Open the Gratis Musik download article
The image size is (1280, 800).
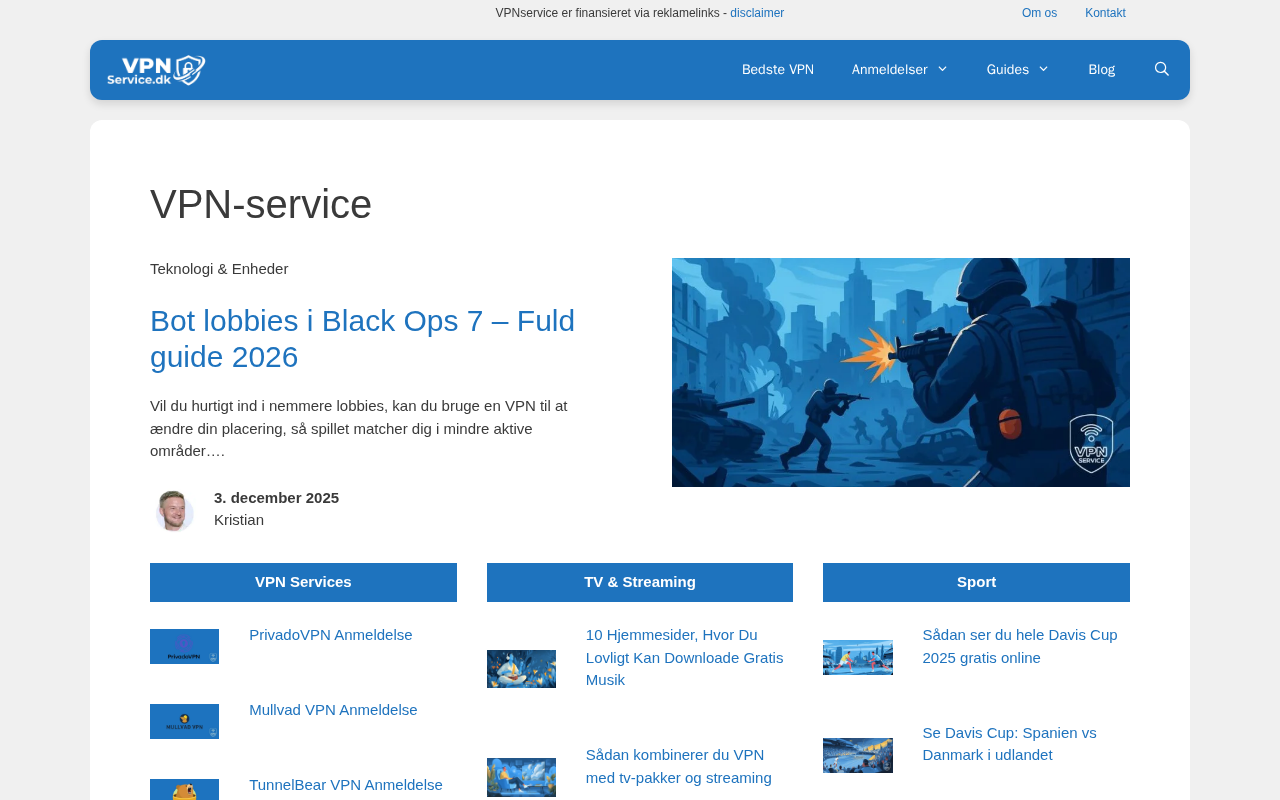[x=685, y=657]
